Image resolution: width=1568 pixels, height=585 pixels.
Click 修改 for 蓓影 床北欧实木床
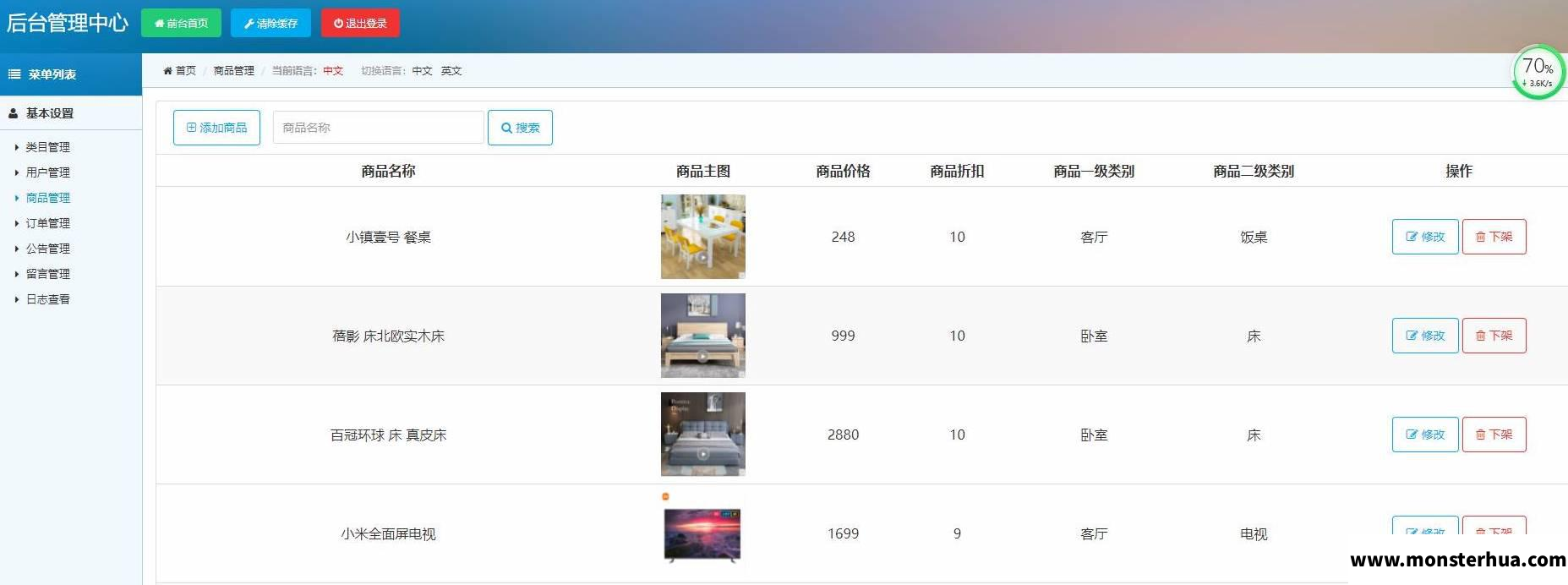pyautogui.click(x=1425, y=336)
